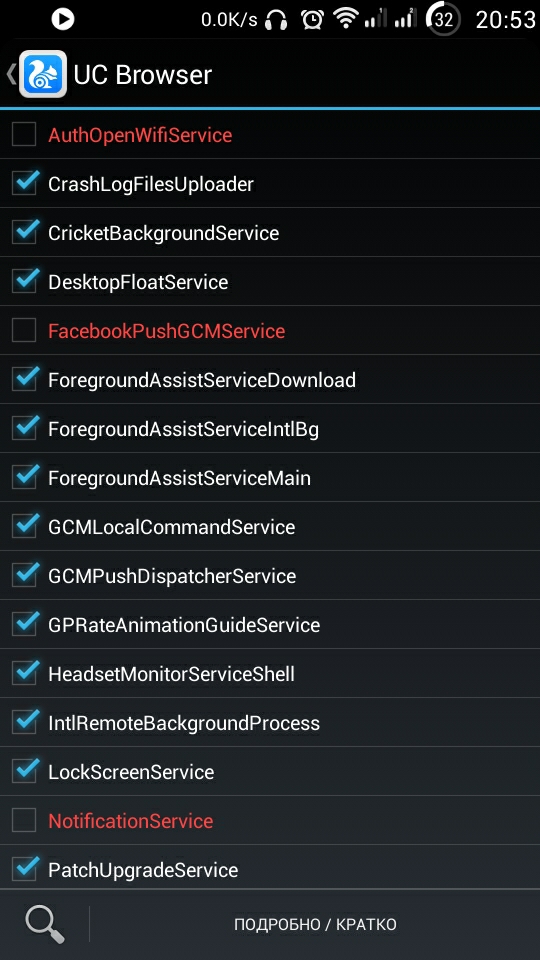Screen dimensions: 540x960
Task: Tap the headphones status icon
Action: click(277, 20)
